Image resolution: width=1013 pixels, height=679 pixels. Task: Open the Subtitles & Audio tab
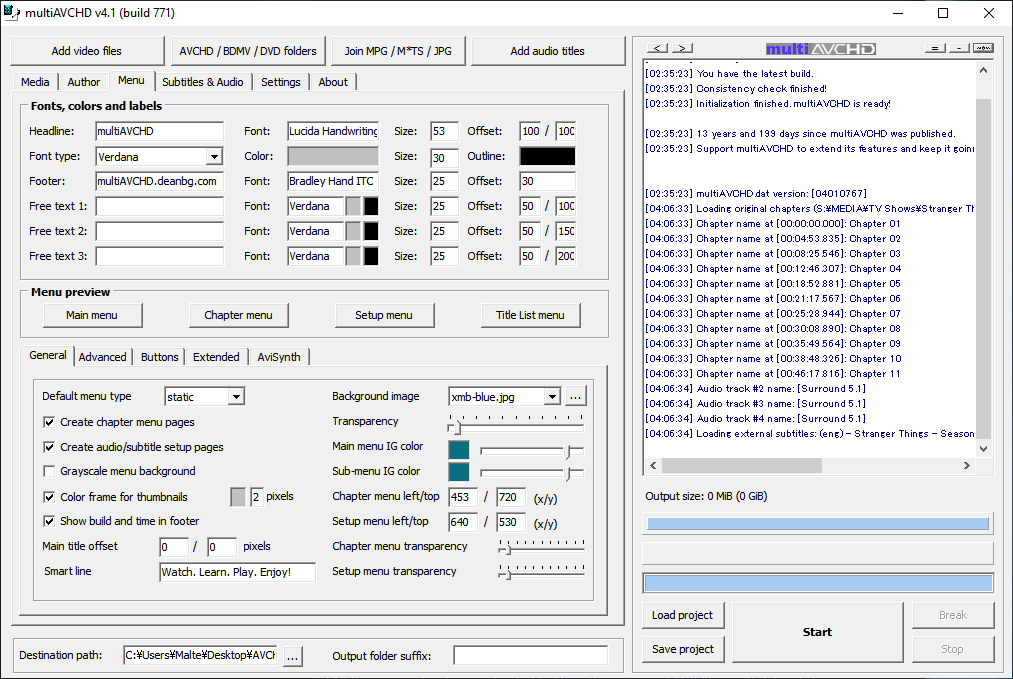pos(203,82)
